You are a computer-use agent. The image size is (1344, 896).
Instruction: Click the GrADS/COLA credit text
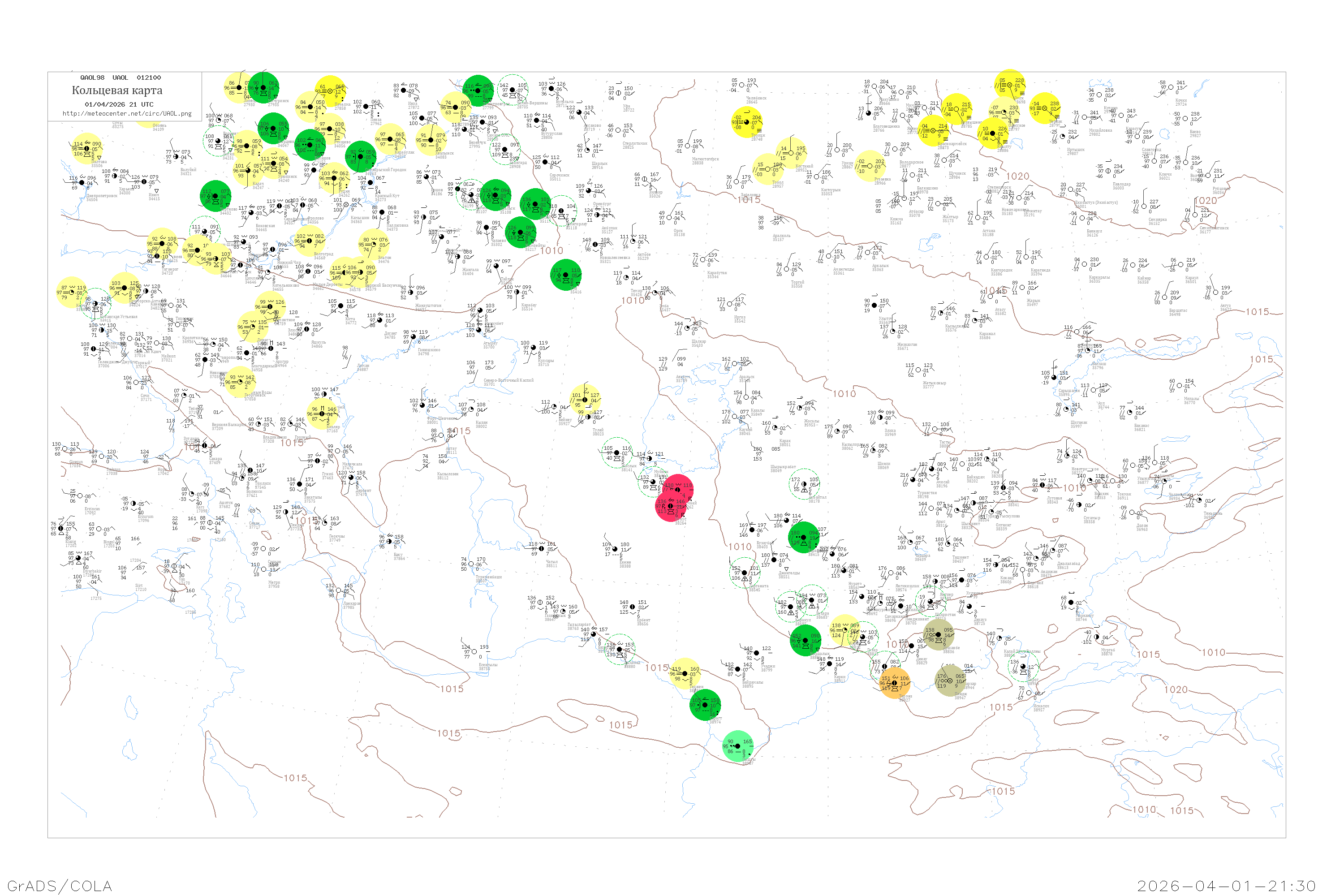pos(60,886)
